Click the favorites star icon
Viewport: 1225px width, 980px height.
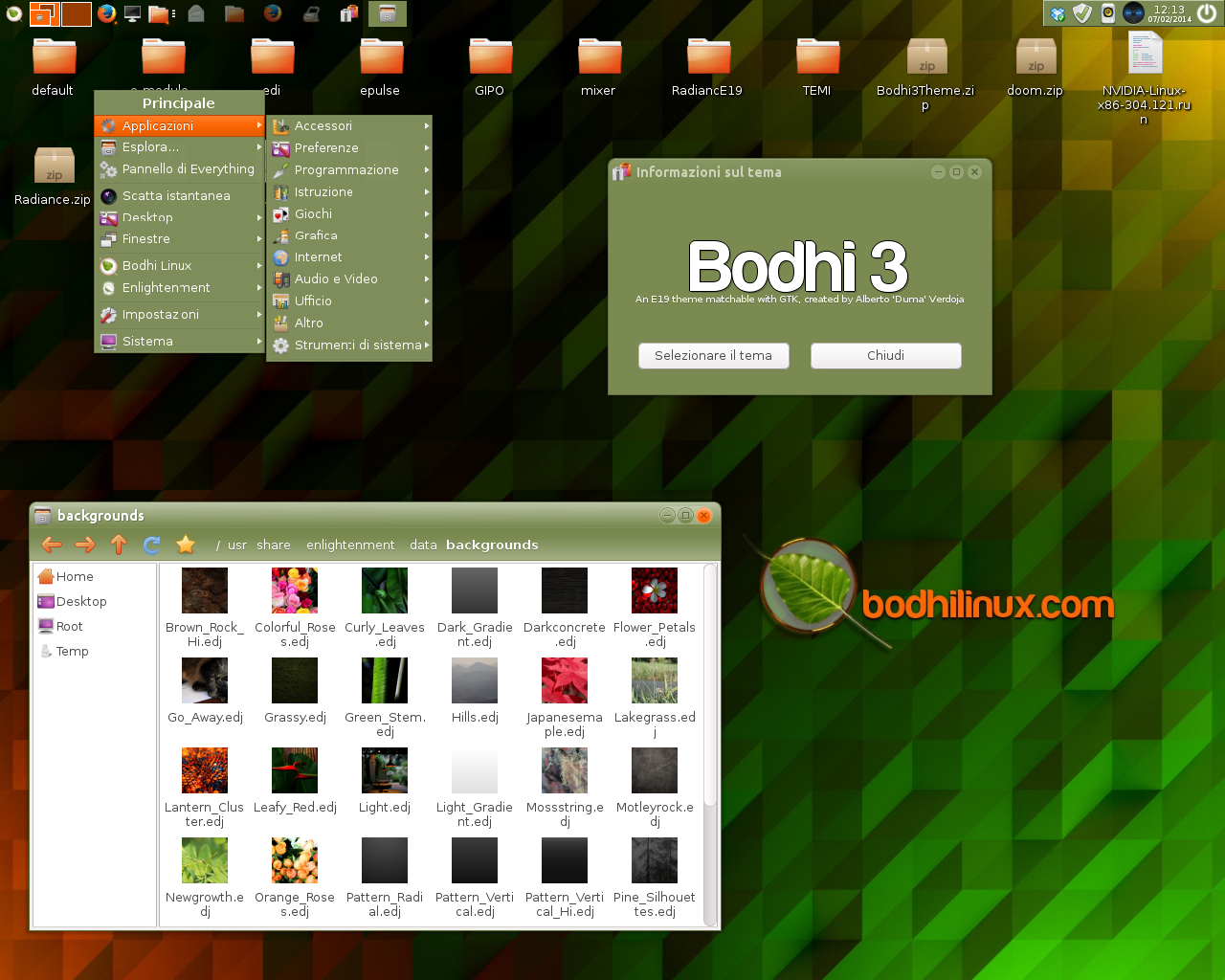(x=186, y=545)
